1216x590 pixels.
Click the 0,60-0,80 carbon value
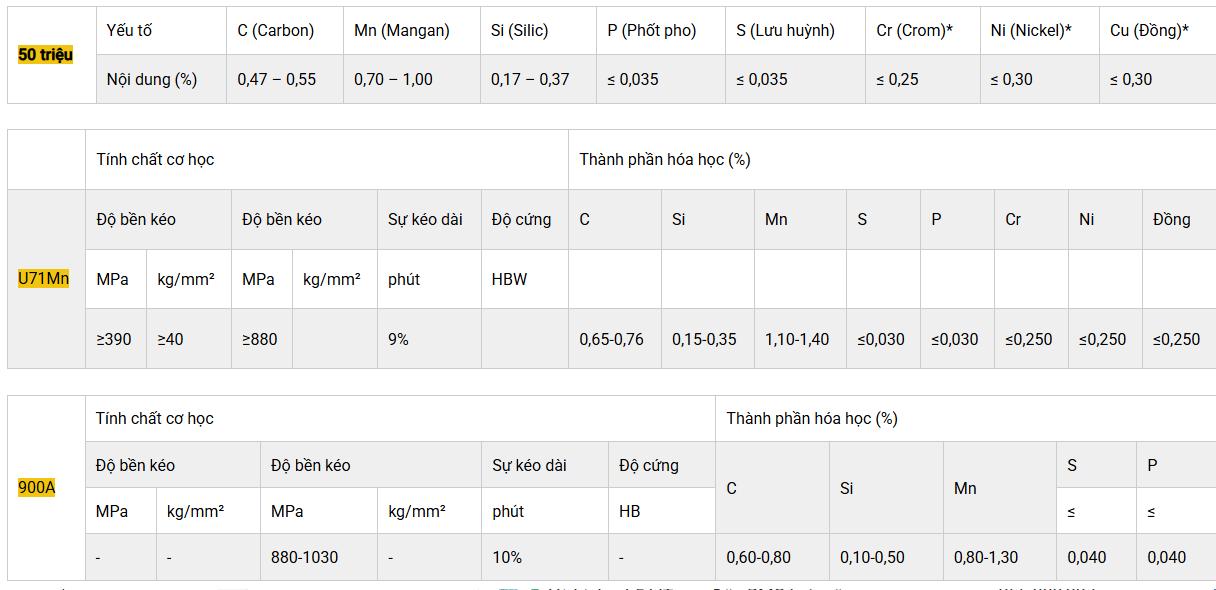pos(759,557)
